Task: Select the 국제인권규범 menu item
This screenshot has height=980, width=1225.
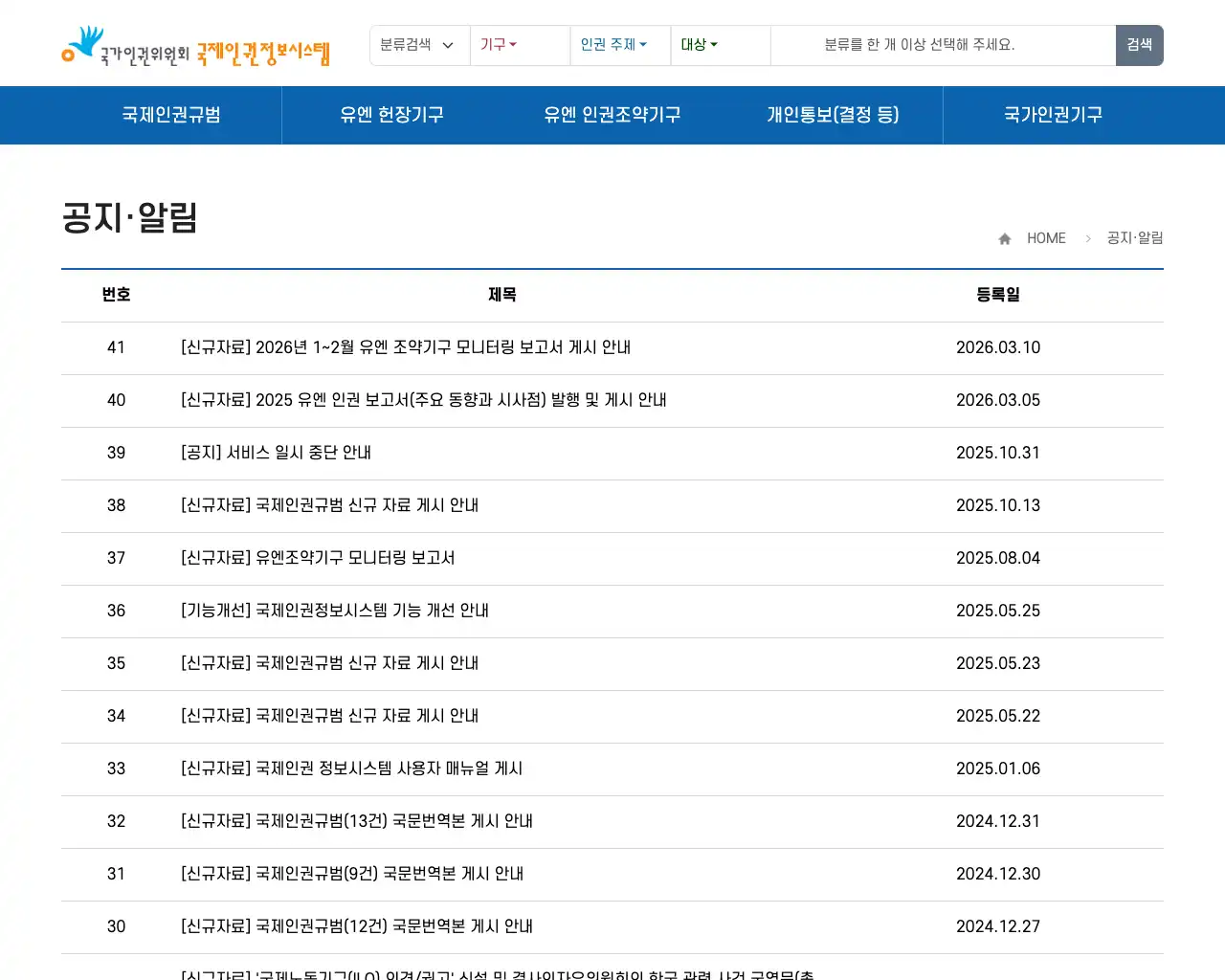Action: point(170,115)
